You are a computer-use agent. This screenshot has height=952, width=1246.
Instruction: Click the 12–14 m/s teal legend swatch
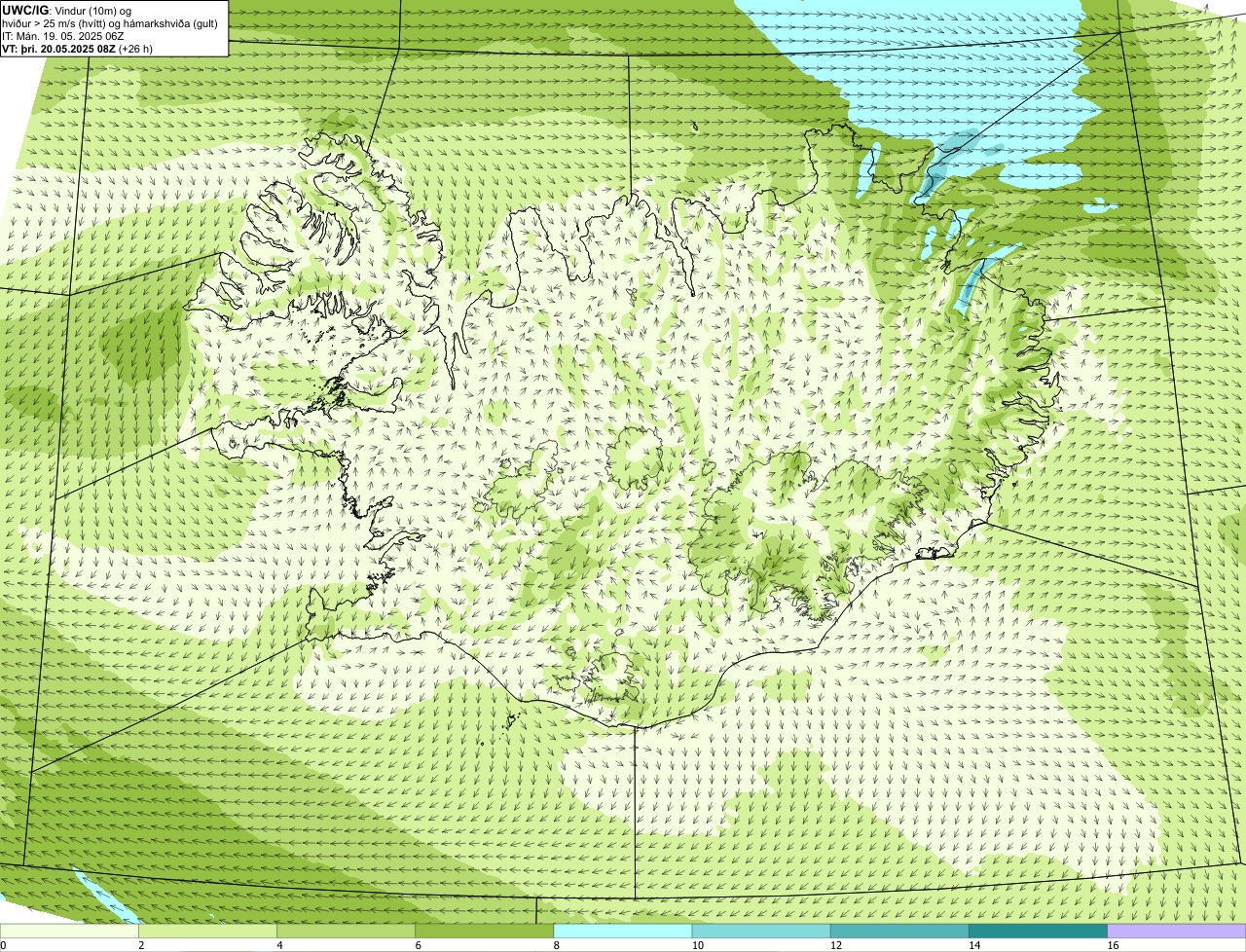point(898,931)
